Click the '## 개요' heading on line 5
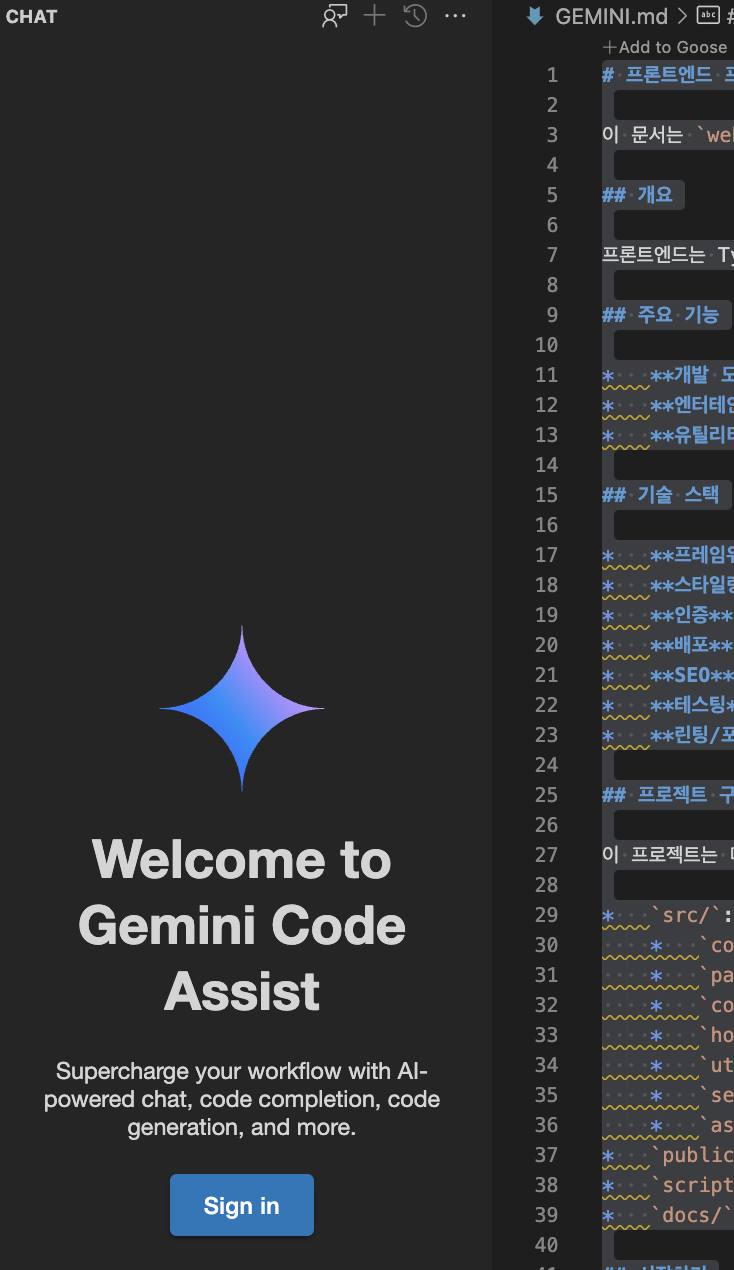734x1270 pixels. (x=637, y=195)
